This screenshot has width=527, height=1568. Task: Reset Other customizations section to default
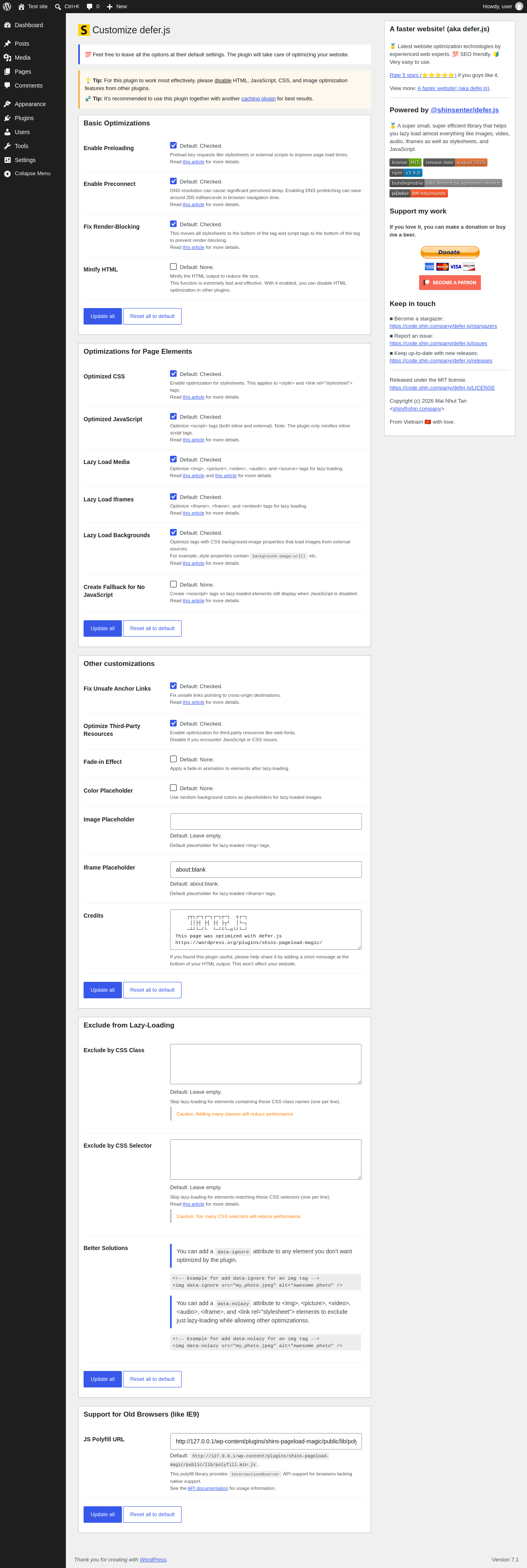[152, 990]
